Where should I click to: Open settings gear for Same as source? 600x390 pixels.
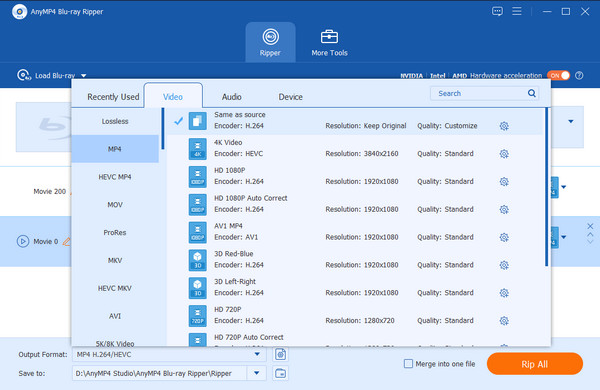pyautogui.click(x=504, y=126)
